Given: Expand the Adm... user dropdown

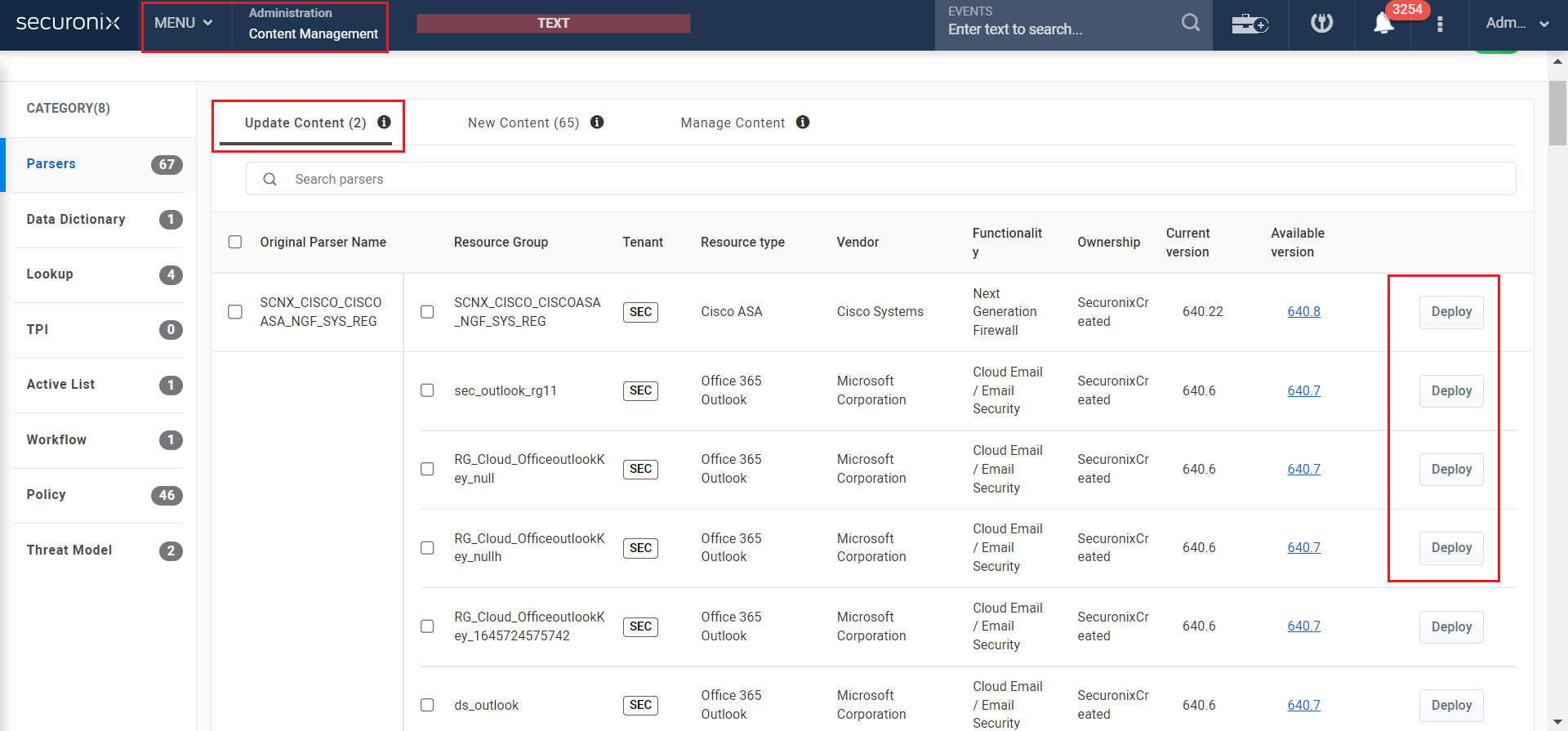Looking at the screenshot, I should point(1517,24).
